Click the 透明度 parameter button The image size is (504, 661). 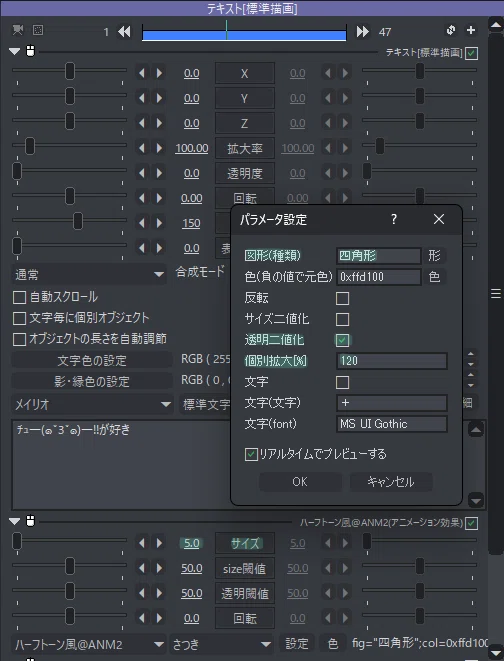(x=245, y=173)
